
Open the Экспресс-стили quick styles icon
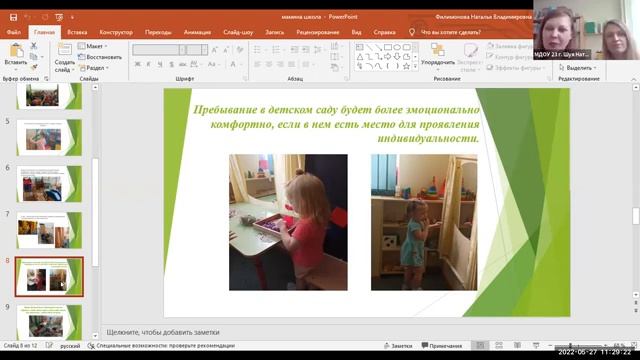coord(470,51)
